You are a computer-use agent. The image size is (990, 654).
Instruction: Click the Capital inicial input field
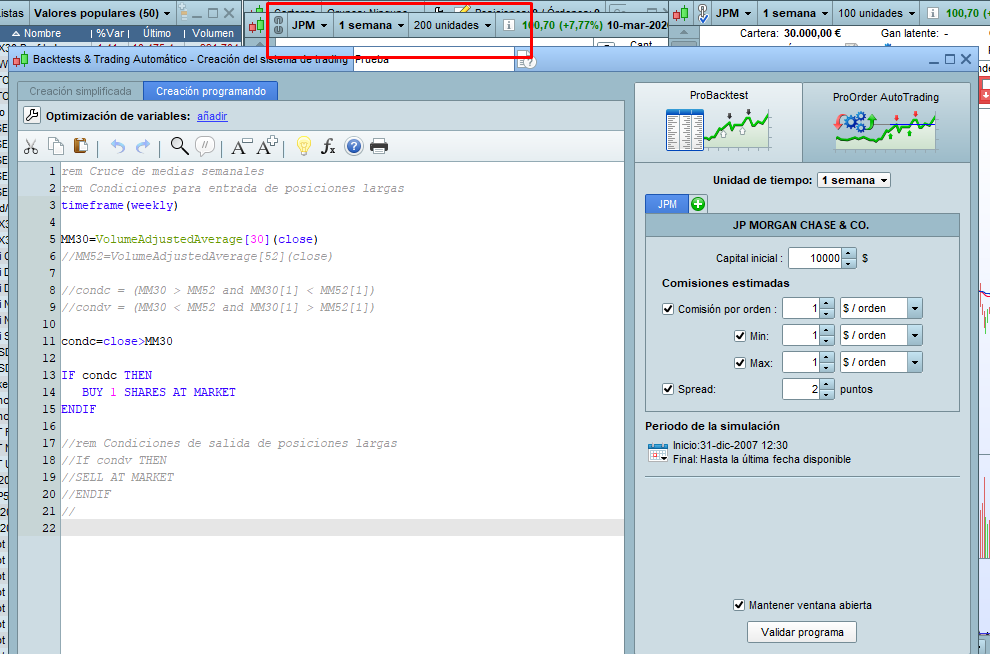click(815, 258)
